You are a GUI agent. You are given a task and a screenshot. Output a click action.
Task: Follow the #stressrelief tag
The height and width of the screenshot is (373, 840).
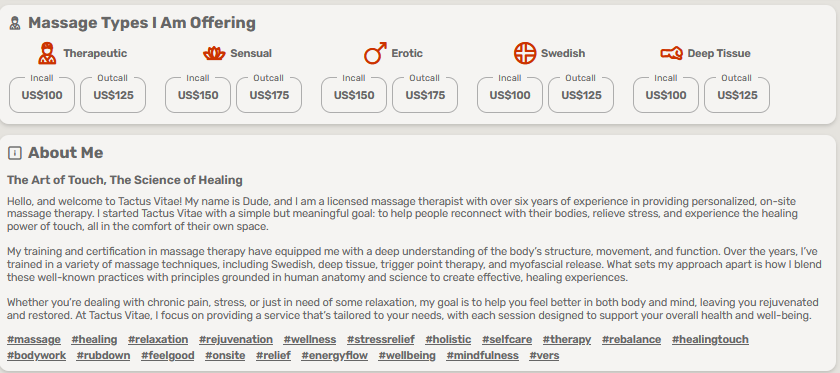tap(381, 339)
